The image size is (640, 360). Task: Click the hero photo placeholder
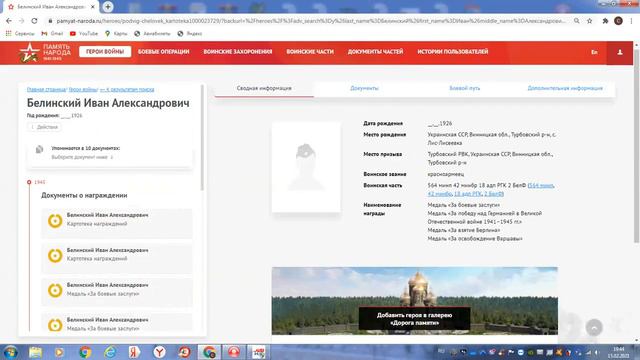[x=306, y=167]
